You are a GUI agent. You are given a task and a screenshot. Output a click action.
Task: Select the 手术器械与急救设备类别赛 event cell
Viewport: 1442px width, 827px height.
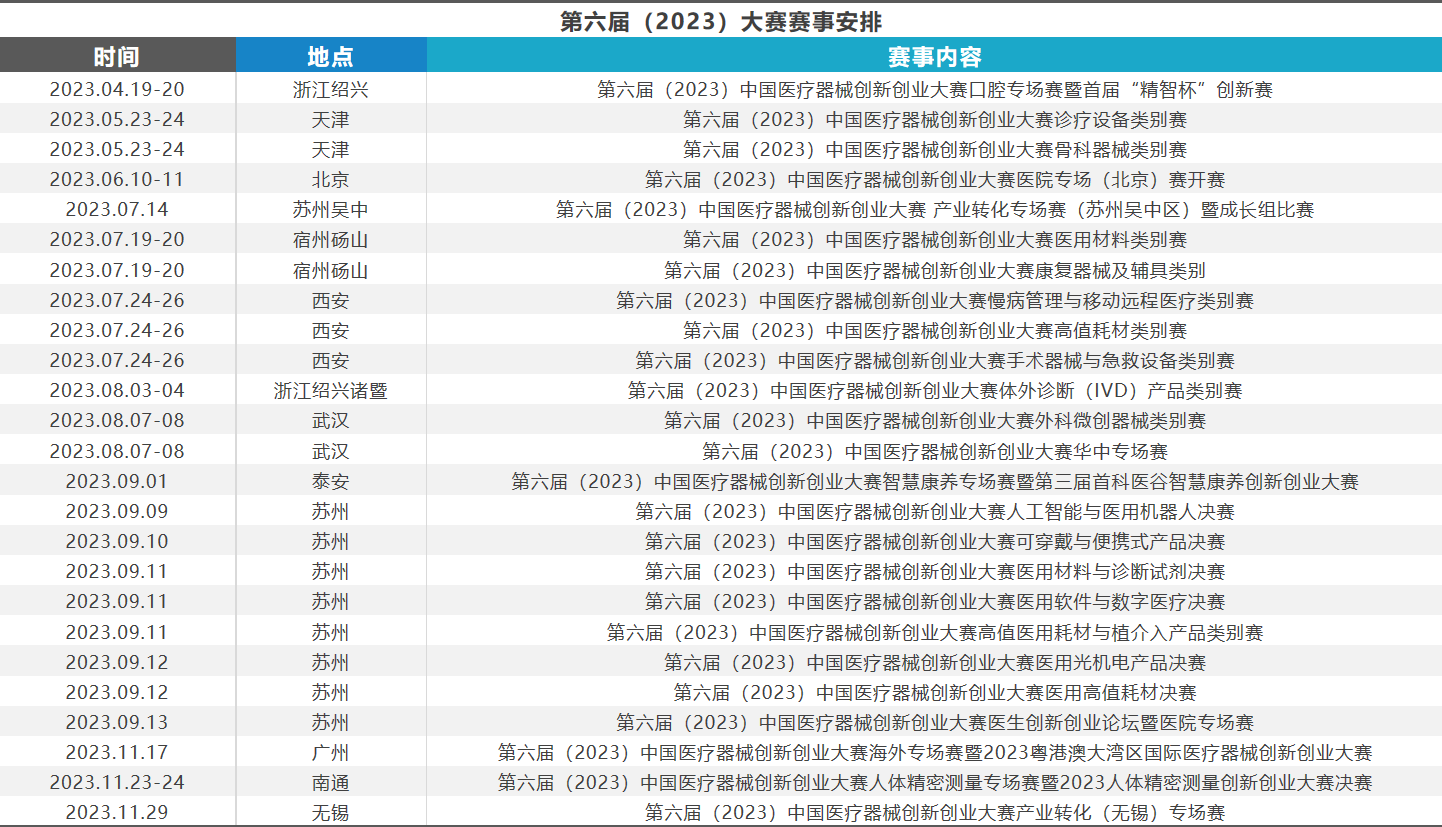pos(934,360)
